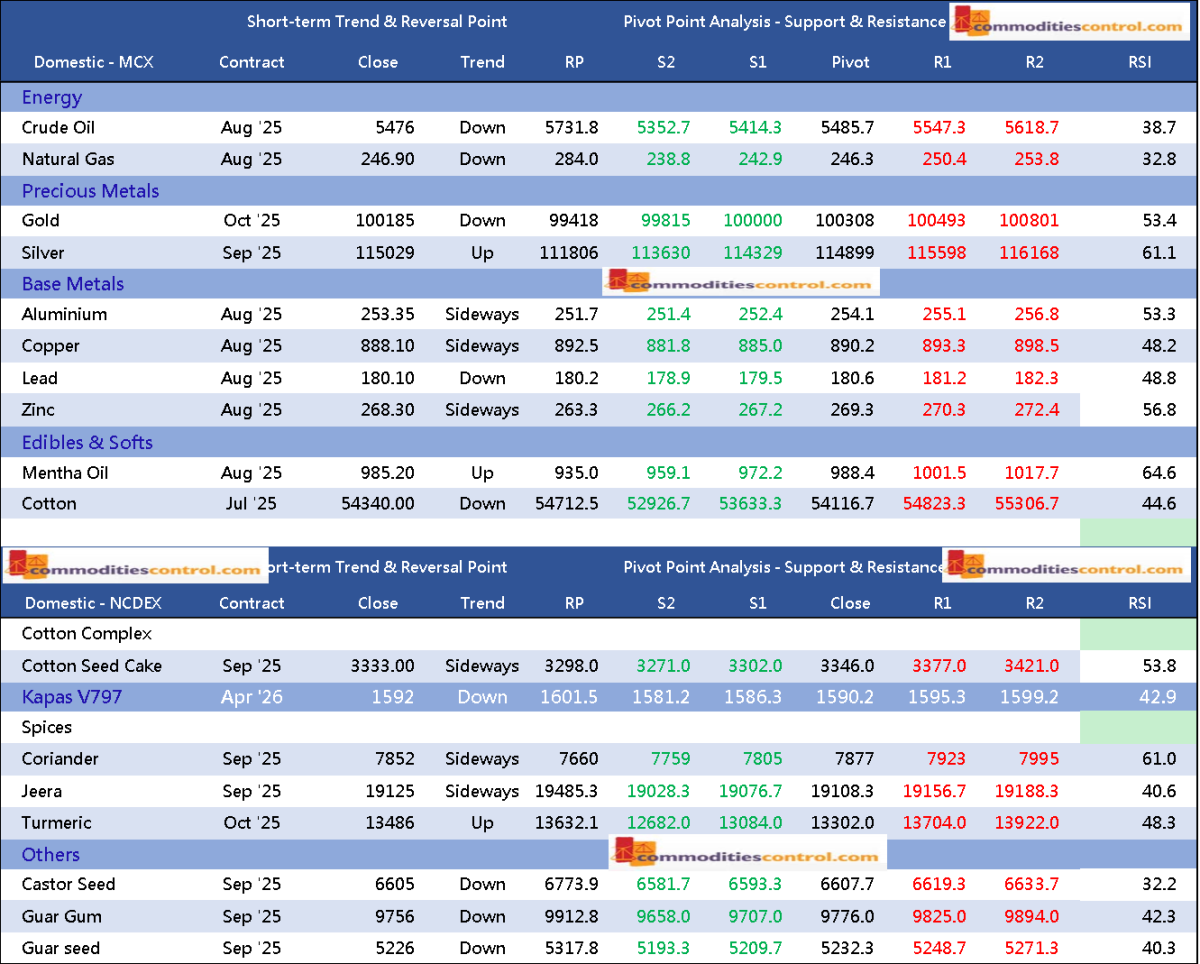The image size is (1200, 964).
Task: Select the Cotton Seed Cake row label
Action: point(92,666)
